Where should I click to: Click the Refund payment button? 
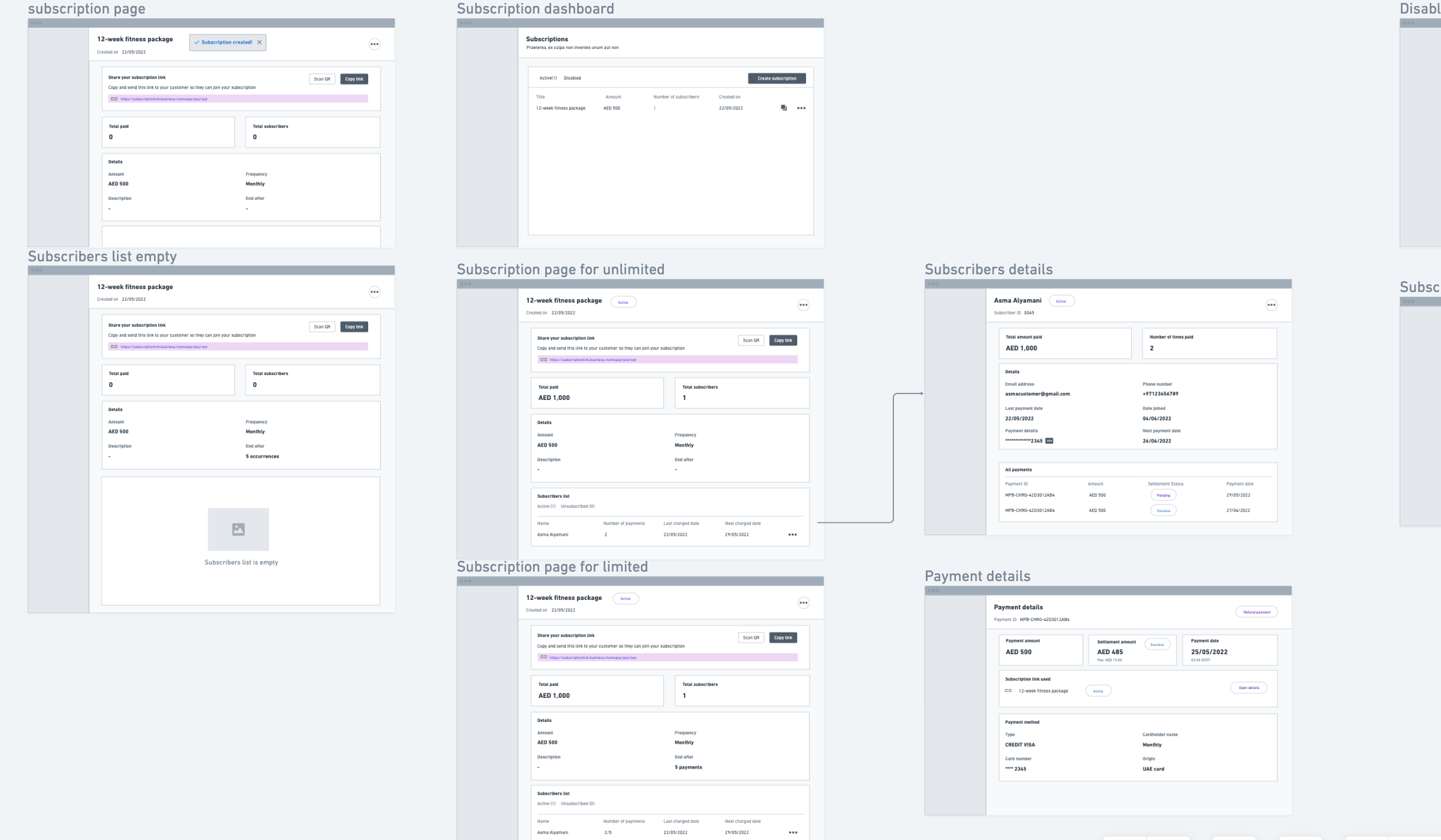1256,612
